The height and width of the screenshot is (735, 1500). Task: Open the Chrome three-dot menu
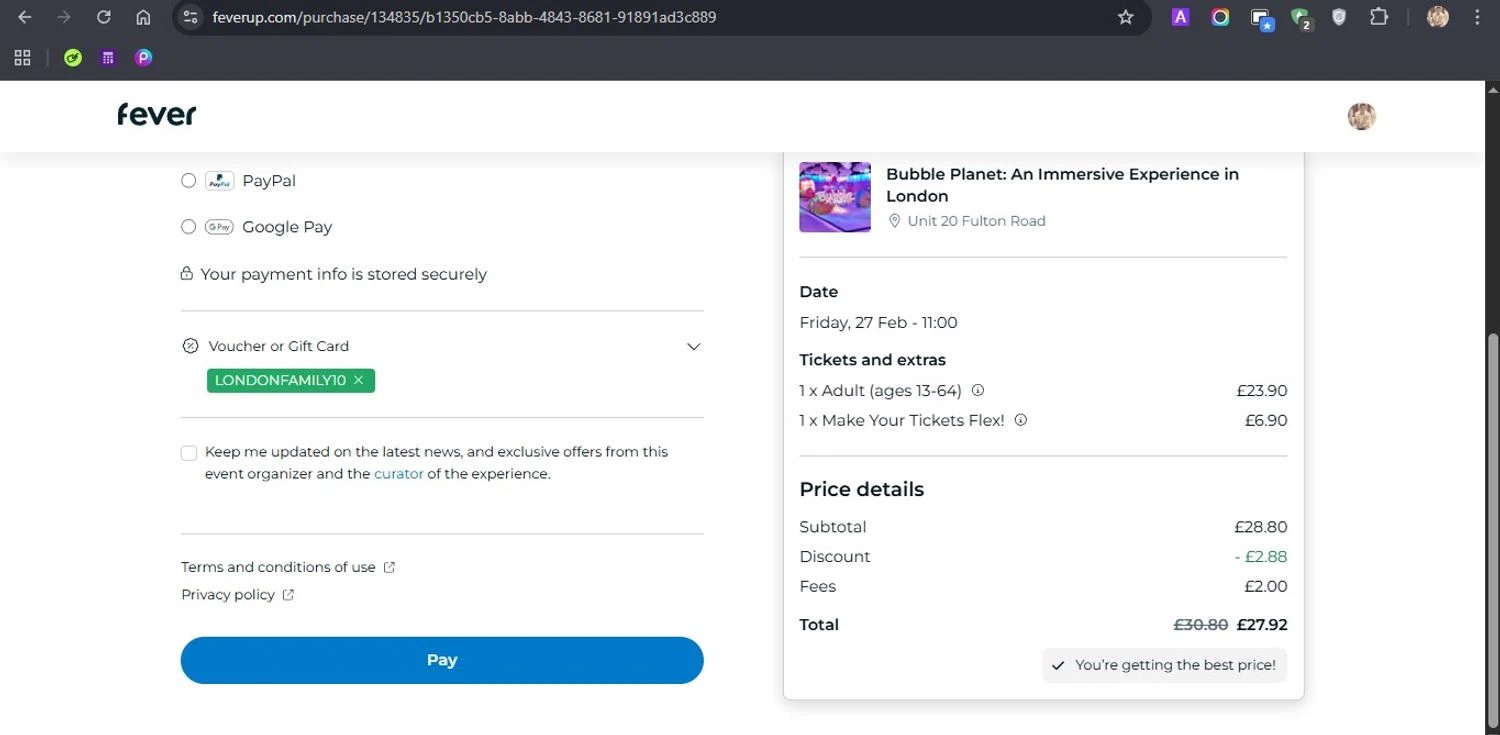coord(1477,17)
